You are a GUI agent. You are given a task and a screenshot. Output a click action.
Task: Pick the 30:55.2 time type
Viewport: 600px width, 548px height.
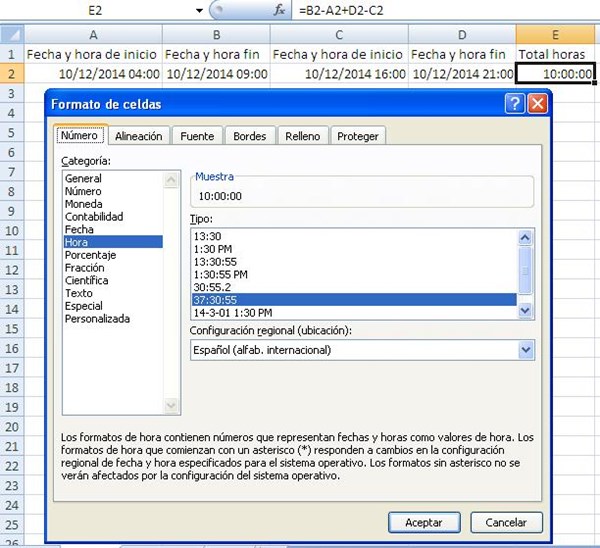[354, 287]
